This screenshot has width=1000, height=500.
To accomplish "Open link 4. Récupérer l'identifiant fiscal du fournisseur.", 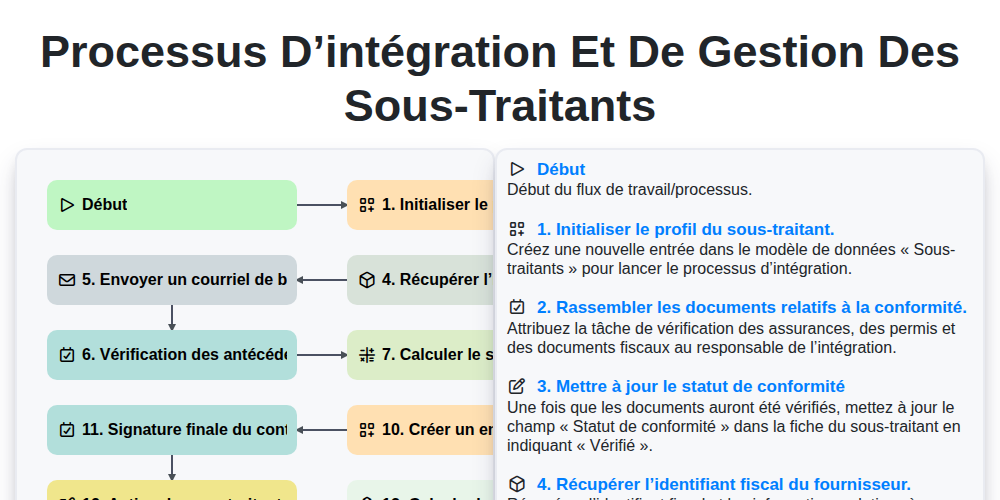I will [x=724, y=484].
